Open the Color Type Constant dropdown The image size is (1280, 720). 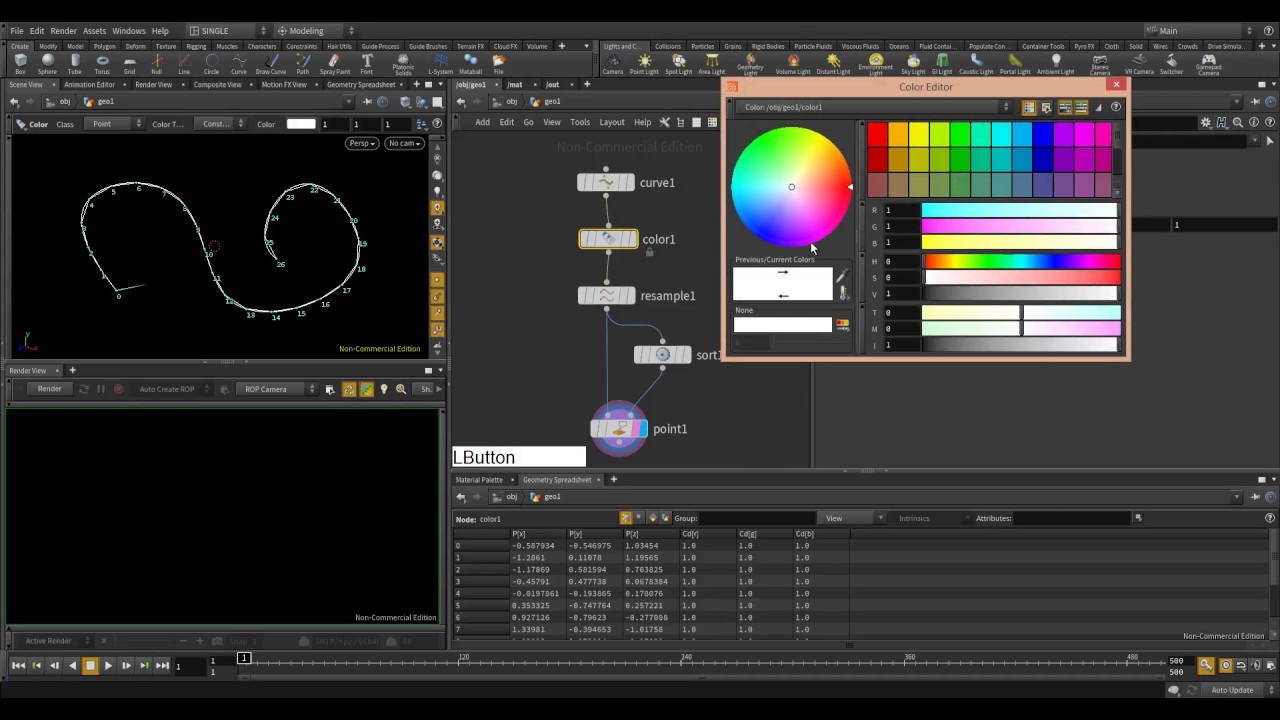click(x=222, y=124)
